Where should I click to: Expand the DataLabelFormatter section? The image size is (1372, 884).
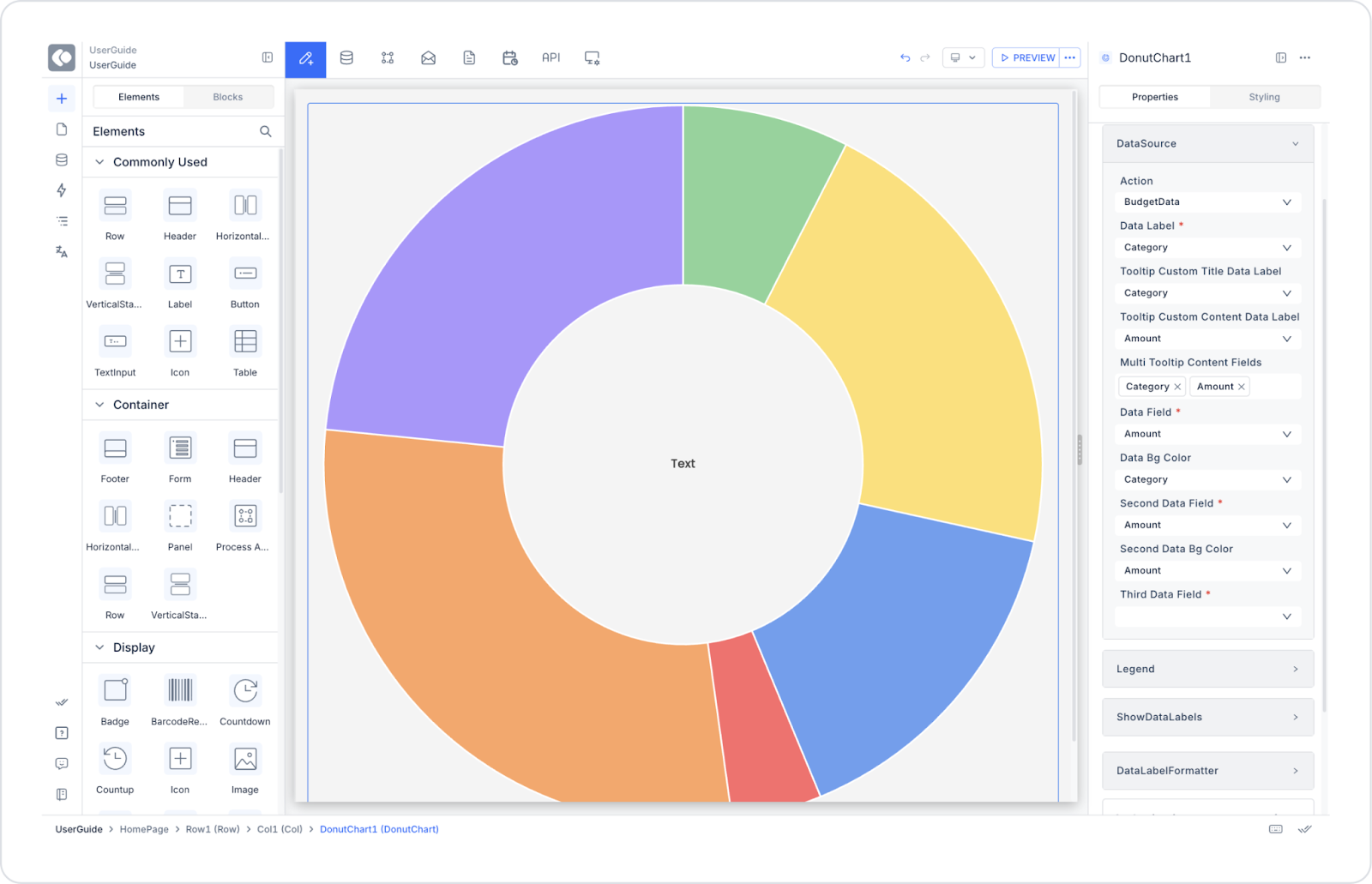coord(1207,771)
